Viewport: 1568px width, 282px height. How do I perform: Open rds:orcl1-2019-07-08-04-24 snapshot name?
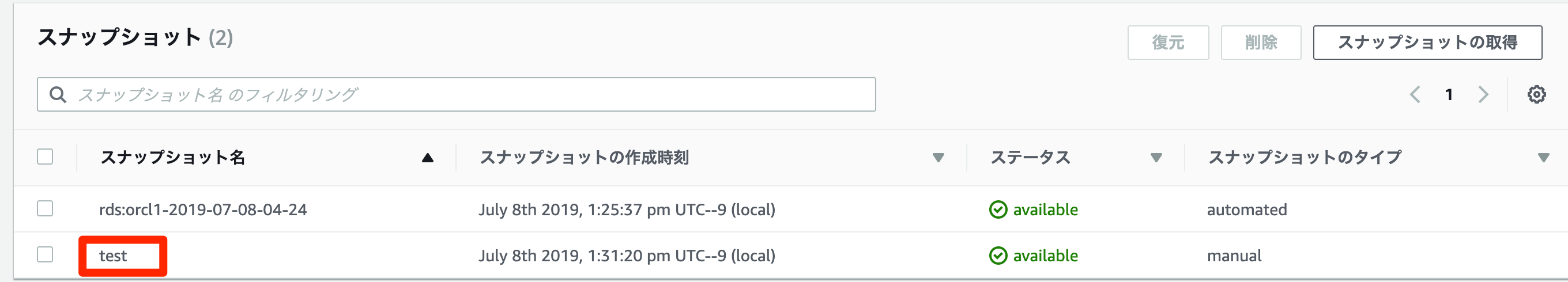(x=203, y=209)
